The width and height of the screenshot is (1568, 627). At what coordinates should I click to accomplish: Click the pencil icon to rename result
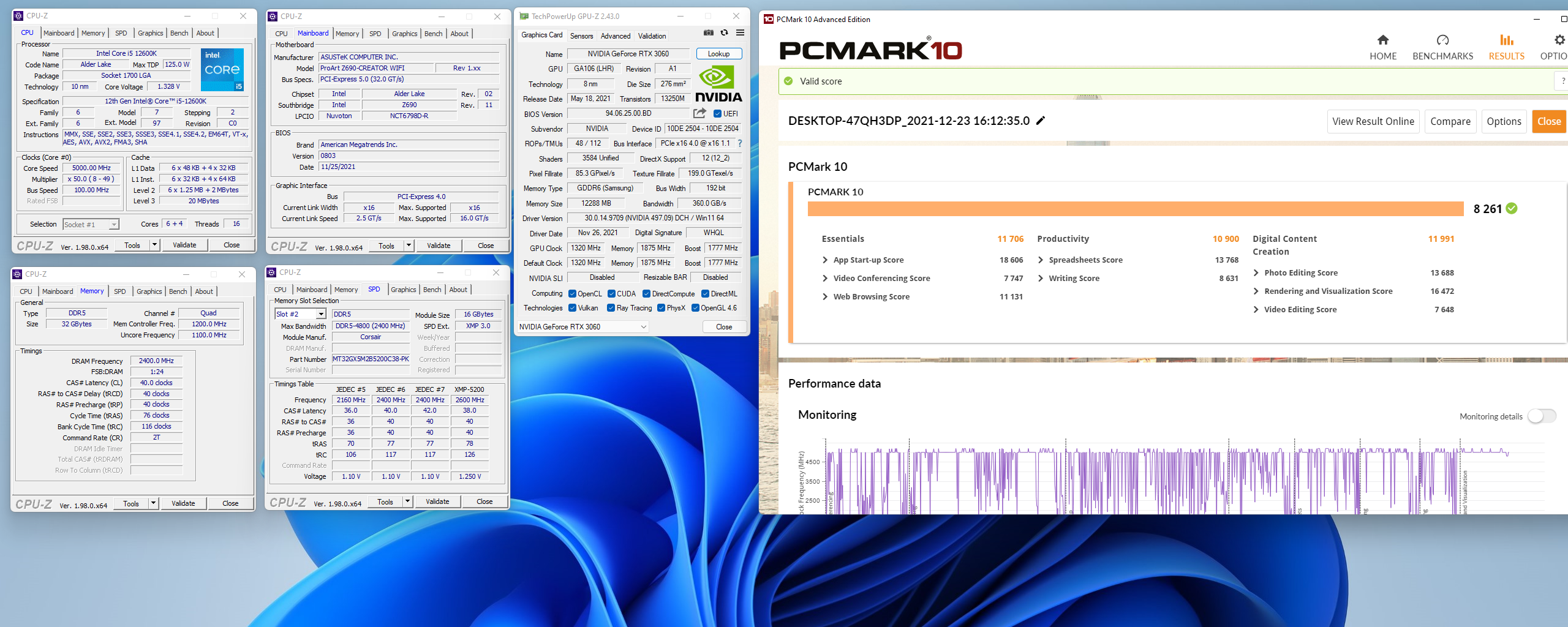[1040, 121]
